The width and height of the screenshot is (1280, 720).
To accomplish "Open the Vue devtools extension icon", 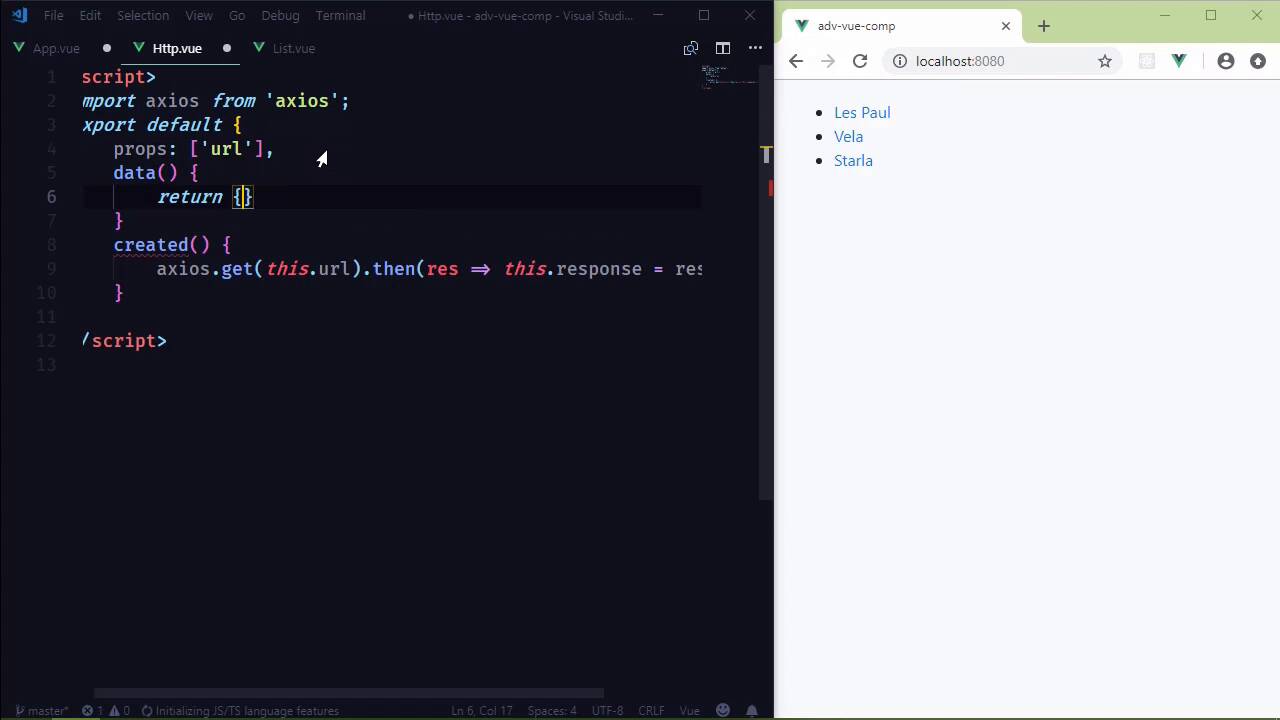I will [x=1179, y=61].
